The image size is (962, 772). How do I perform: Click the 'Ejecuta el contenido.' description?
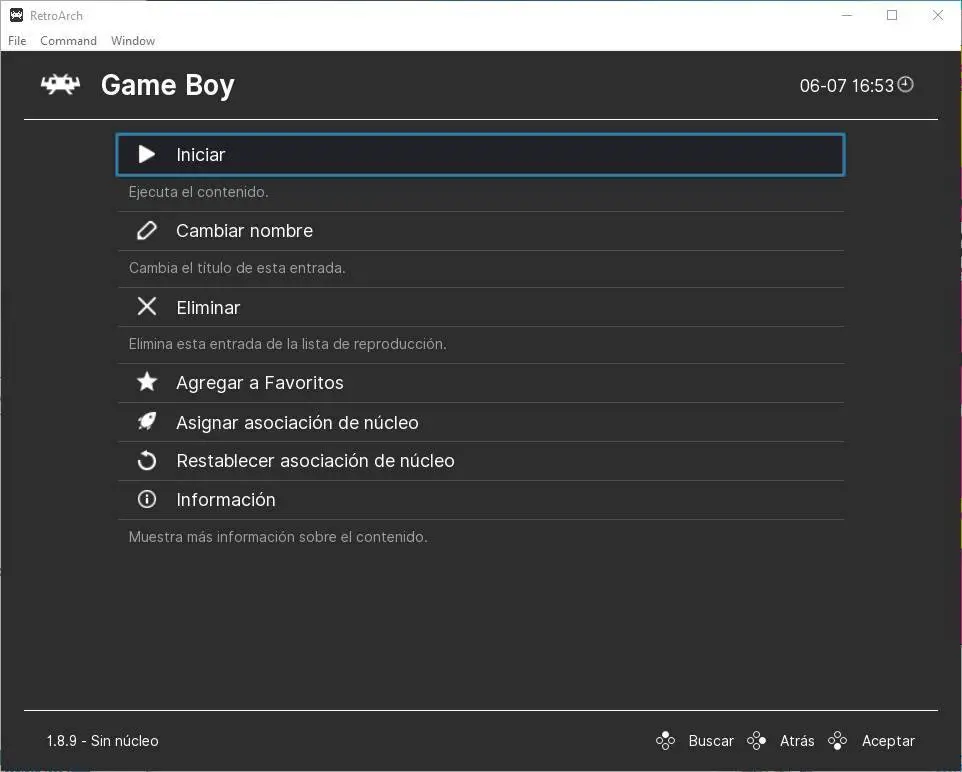(198, 192)
